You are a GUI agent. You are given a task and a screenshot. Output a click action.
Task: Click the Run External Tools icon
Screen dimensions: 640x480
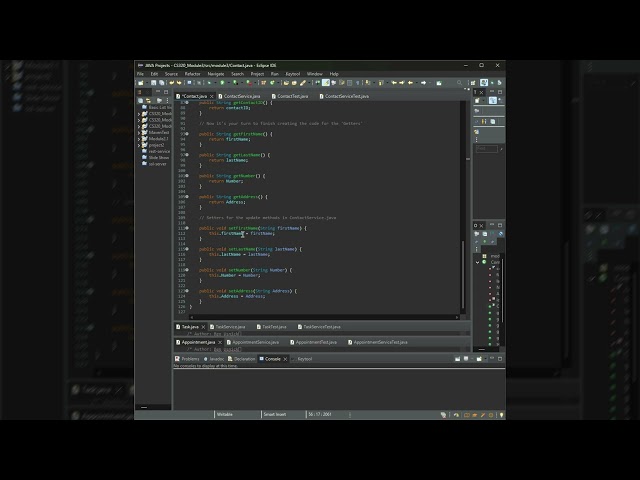point(249,83)
